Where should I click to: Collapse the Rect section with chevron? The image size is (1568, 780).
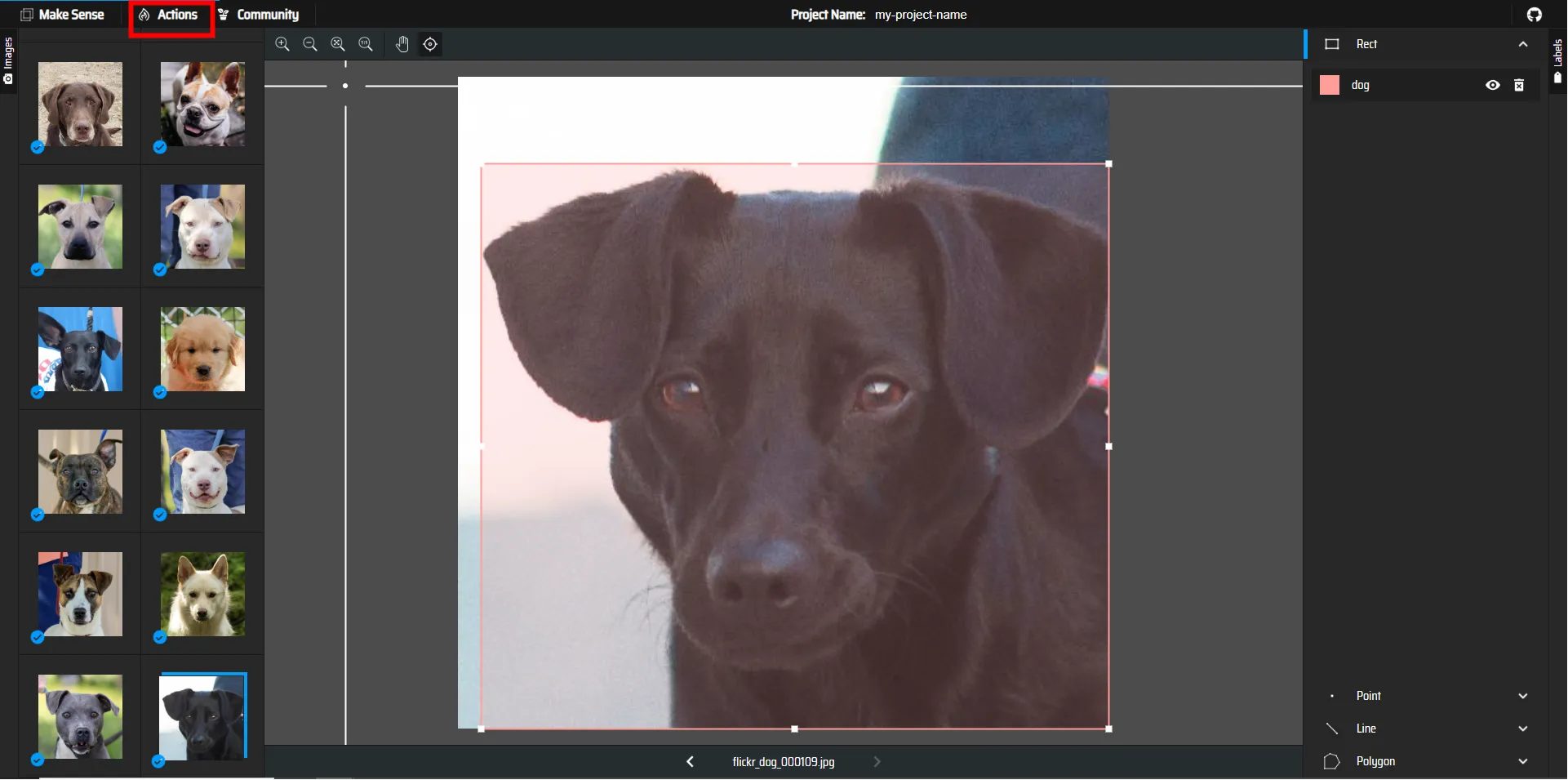point(1523,44)
